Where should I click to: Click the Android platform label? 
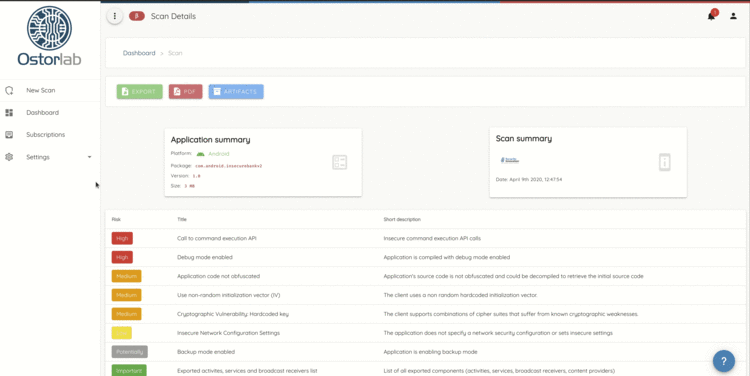219,154
